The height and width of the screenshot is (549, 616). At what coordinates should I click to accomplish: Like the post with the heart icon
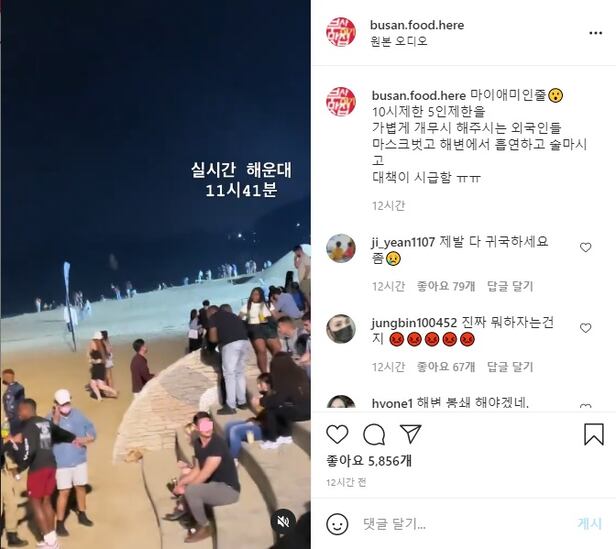(x=337, y=434)
